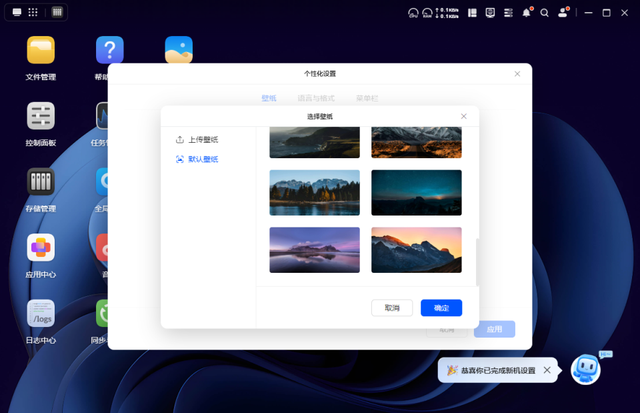Choose the lake with pine trees wallpaper
640x413 pixels.
click(x=315, y=193)
